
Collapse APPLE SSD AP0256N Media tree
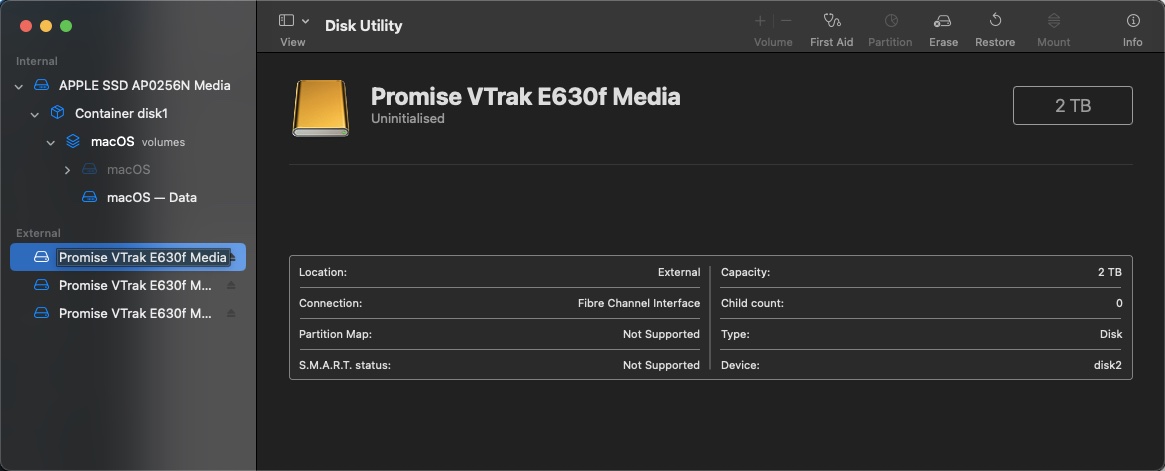click(19, 86)
